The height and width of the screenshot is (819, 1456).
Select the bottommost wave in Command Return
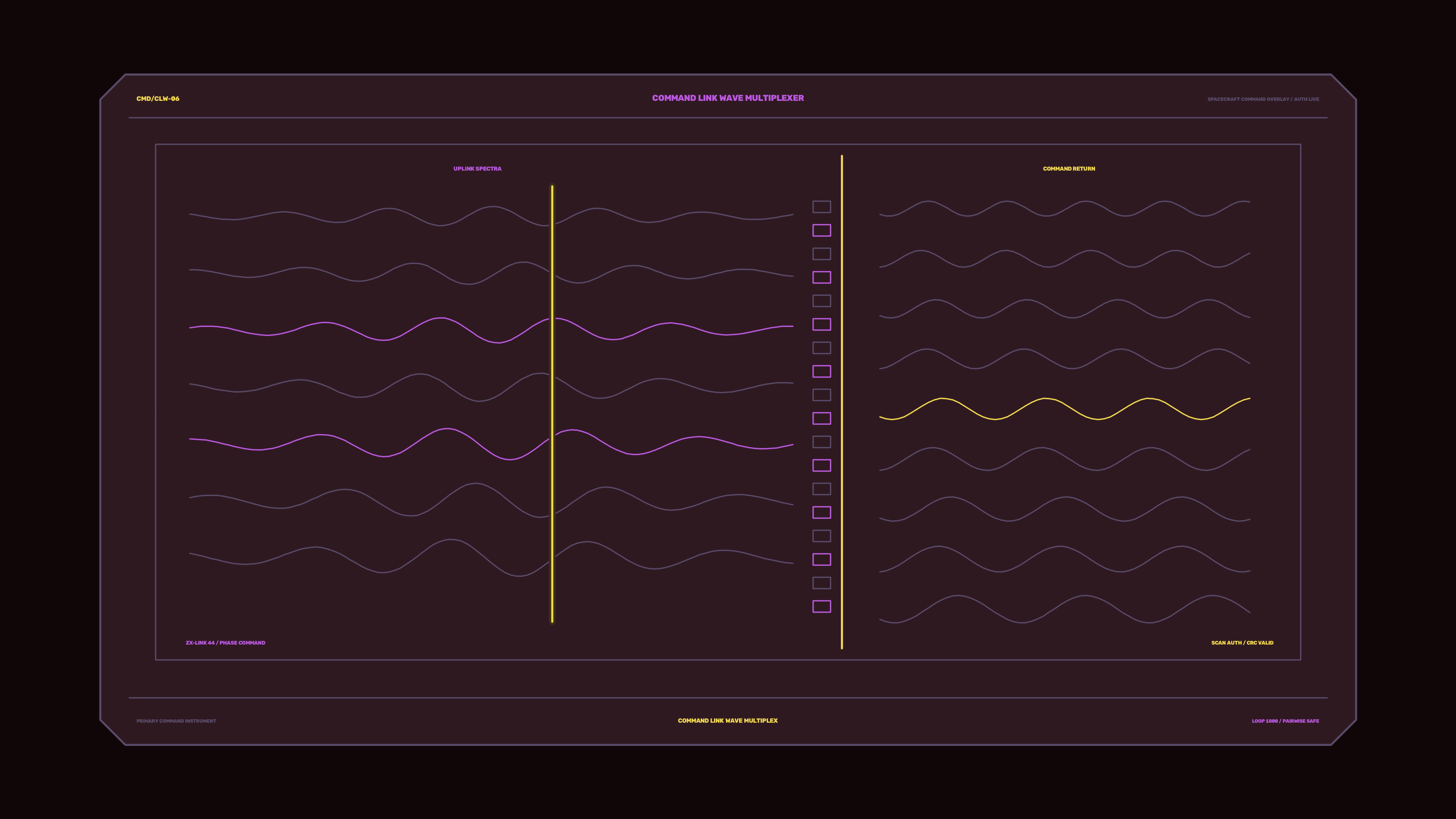coord(1064,609)
